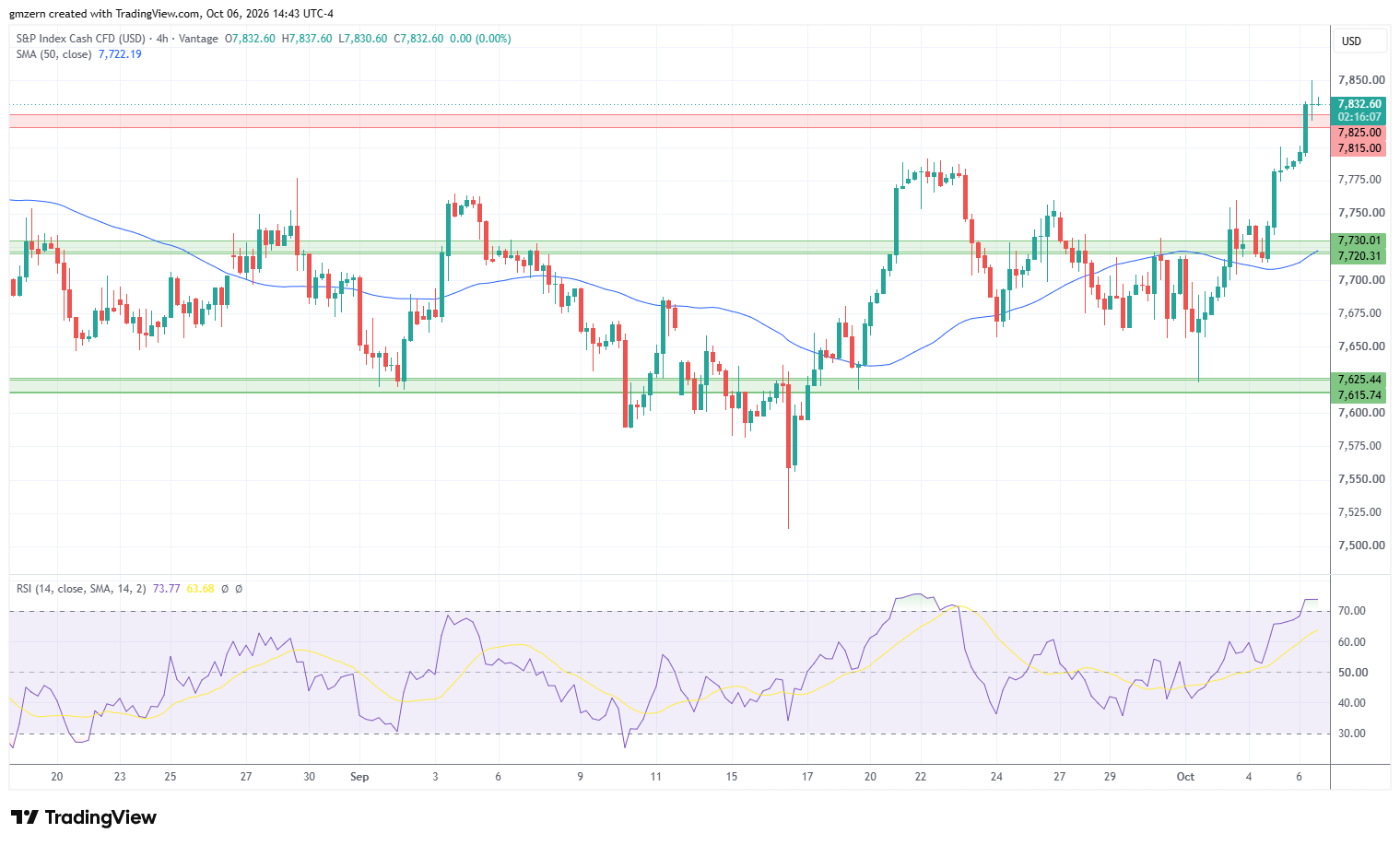This screenshot has height=845, width=1400.
Task: Click the support label 7,625.44
Action: pyautogui.click(x=1359, y=380)
